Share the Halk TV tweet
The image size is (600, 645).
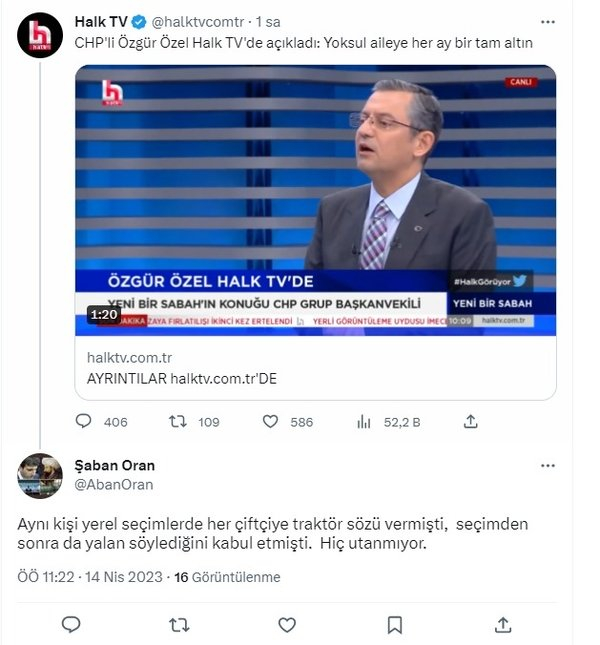click(471, 422)
